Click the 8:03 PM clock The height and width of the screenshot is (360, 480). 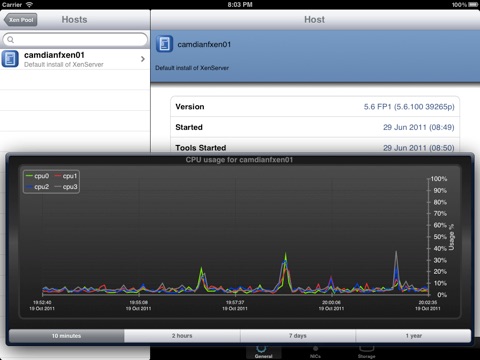pos(240,5)
